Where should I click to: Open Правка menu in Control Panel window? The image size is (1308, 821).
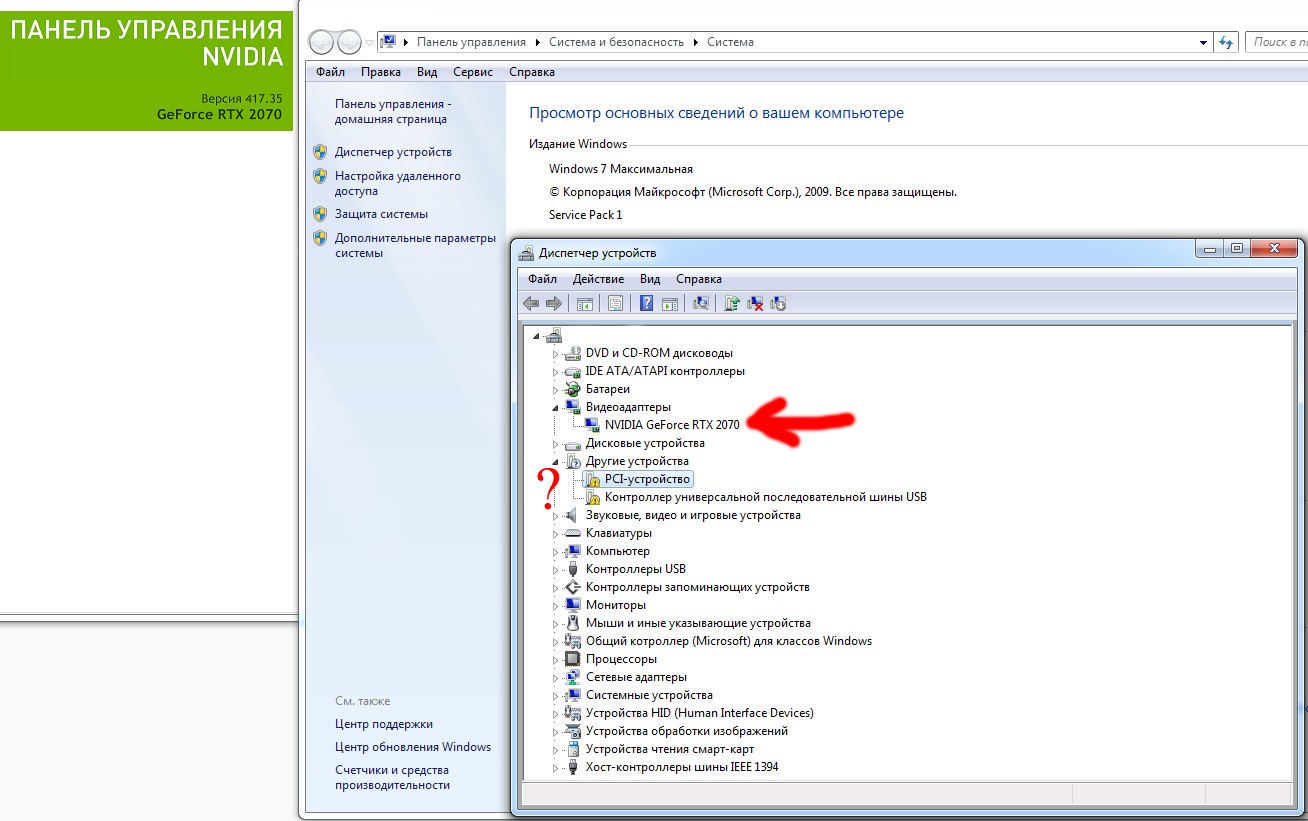[x=381, y=72]
